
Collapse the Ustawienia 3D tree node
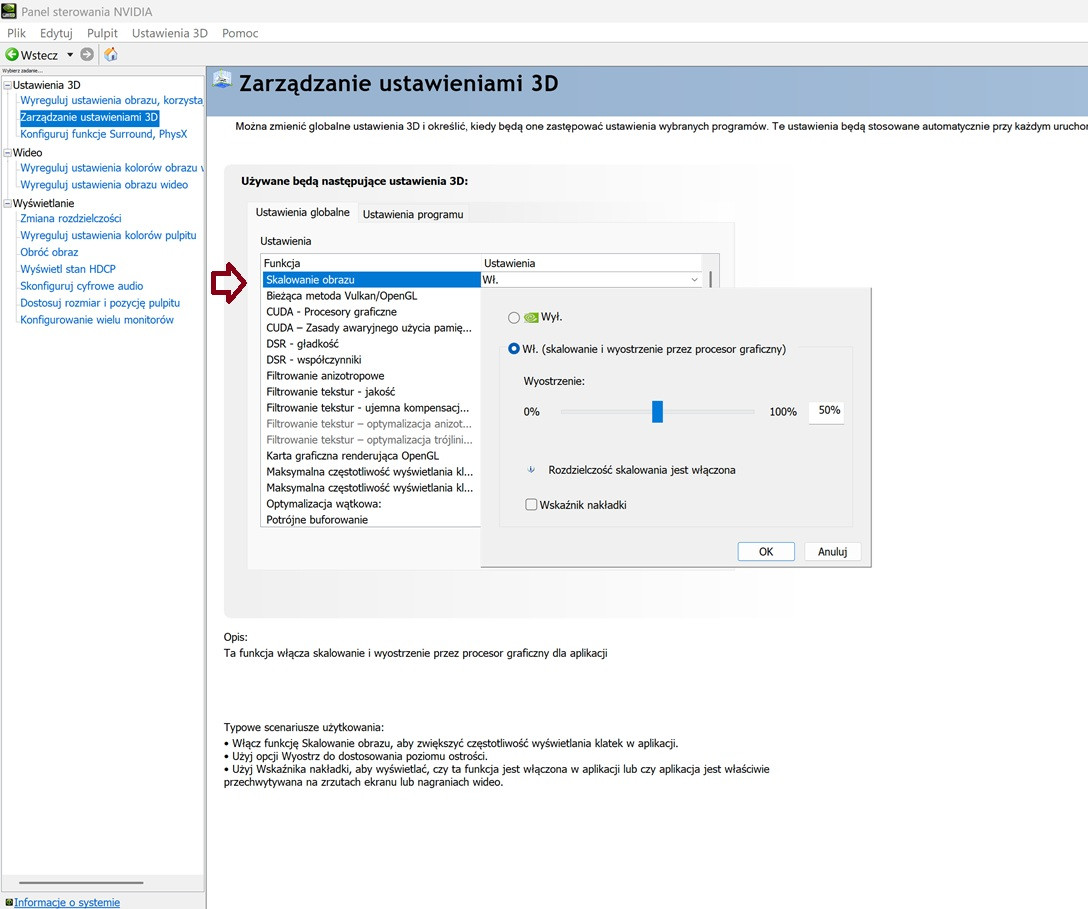point(8,85)
